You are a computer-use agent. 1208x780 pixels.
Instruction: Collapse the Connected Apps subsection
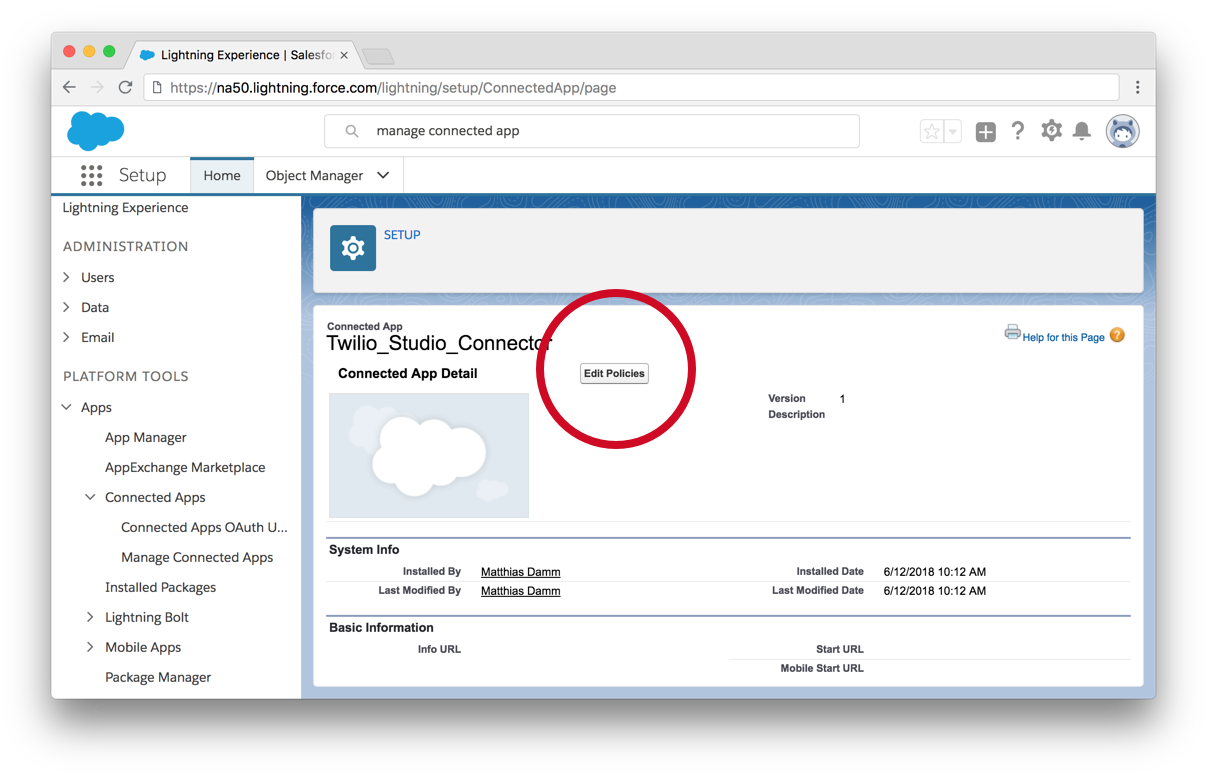(91, 497)
